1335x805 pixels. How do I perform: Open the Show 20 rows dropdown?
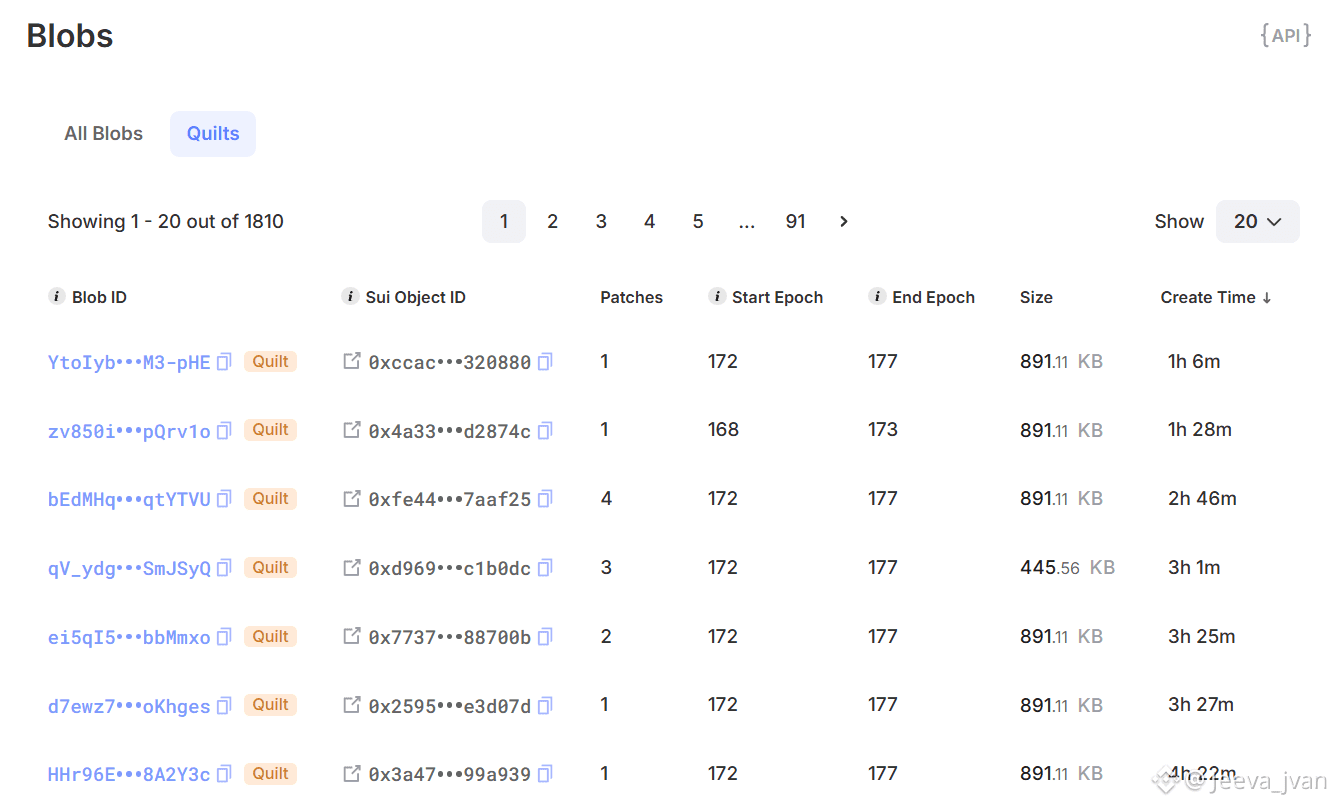pyautogui.click(x=1257, y=222)
